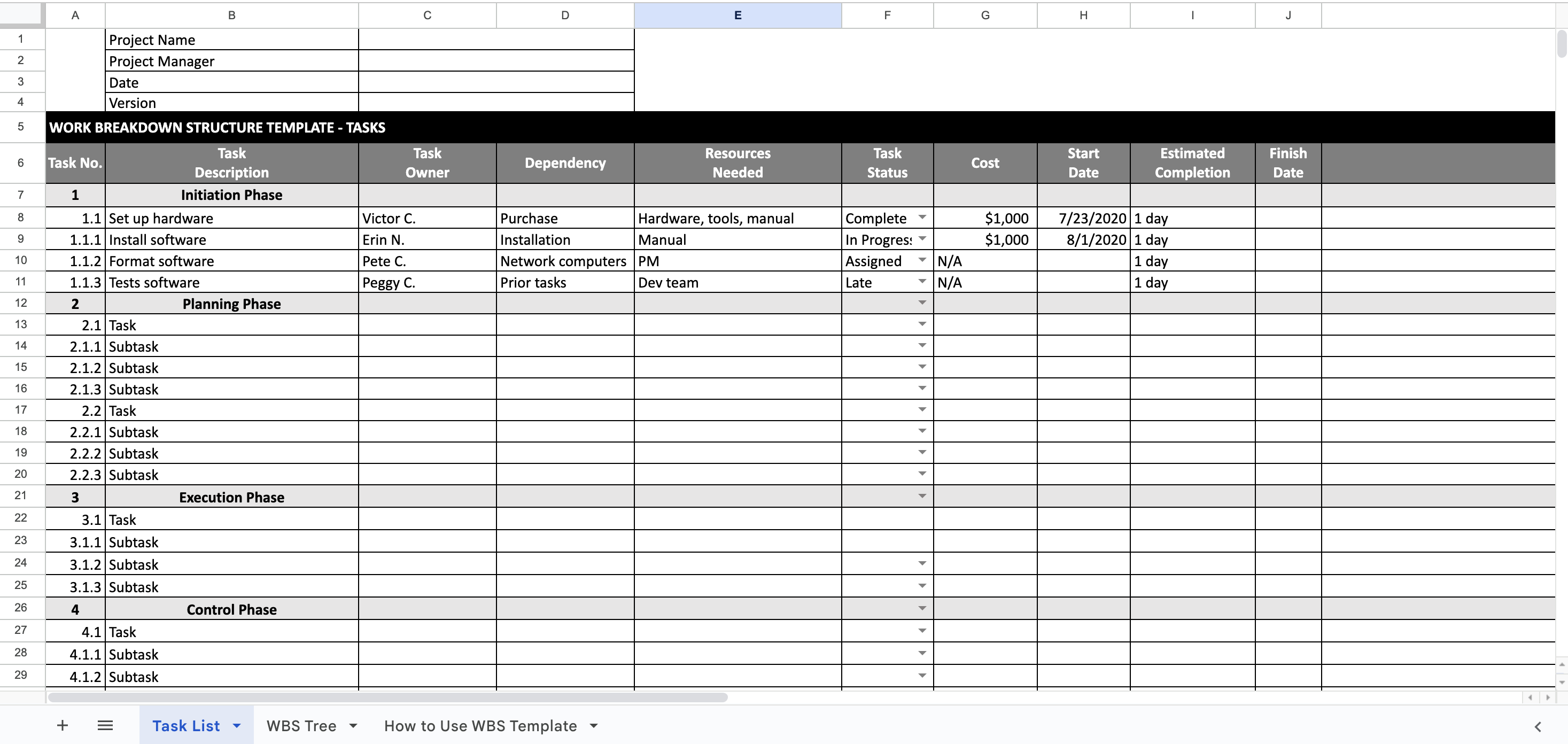Click vertical scrollbar thumb at top right
The height and width of the screenshot is (744, 1568).
(x=1561, y=43)
